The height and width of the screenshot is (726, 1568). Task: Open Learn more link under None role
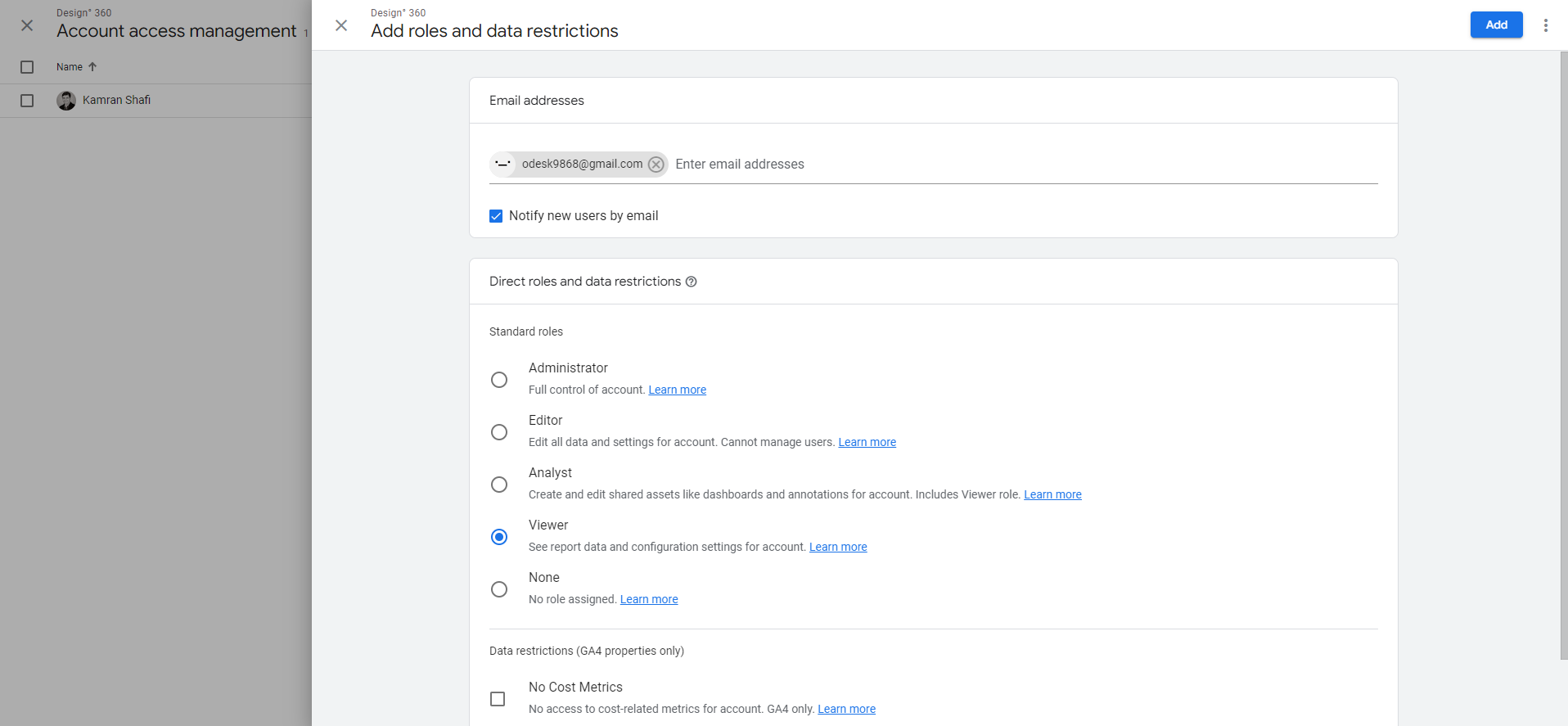[x=649, y=599]
